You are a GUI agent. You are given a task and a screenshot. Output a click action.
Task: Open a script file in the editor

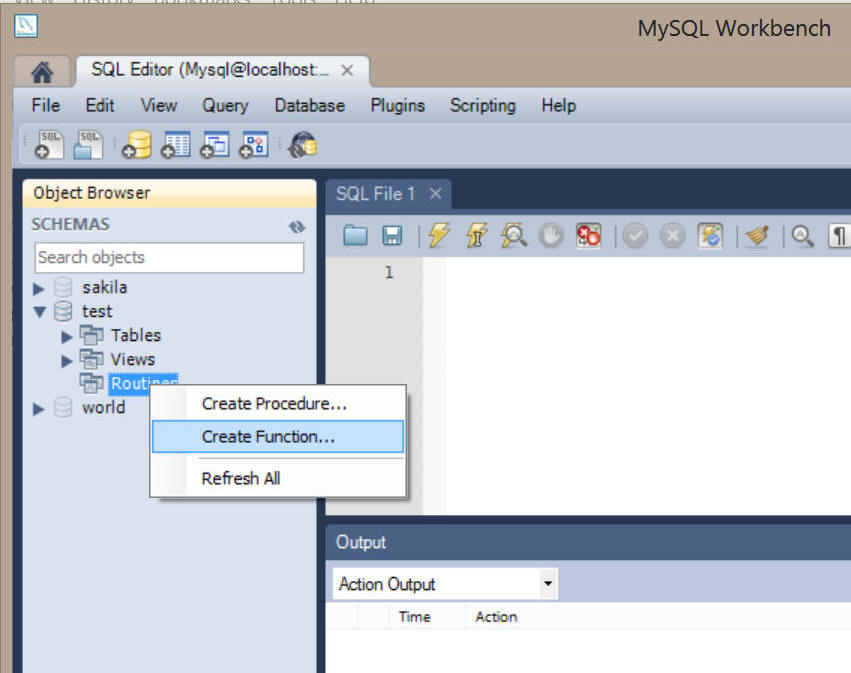pos(355,236)
